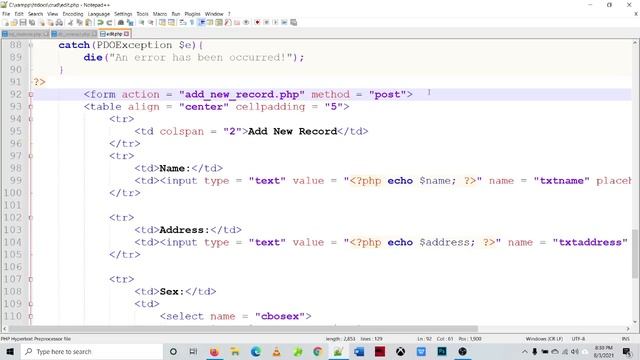
Task: Click UTF-8 encoding in status bar
Action: click(578, 339)
